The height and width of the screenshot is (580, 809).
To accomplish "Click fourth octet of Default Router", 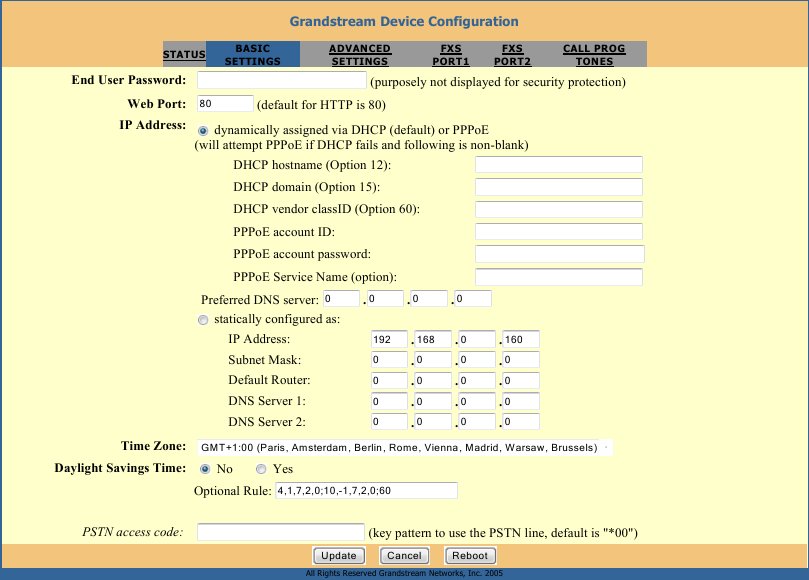I will click(x=521, y=380).
